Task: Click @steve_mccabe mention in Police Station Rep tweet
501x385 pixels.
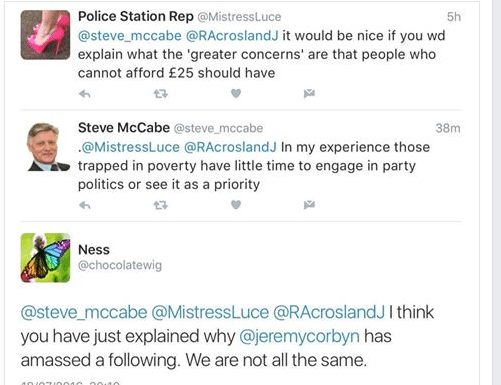Action: pos(130,36)
